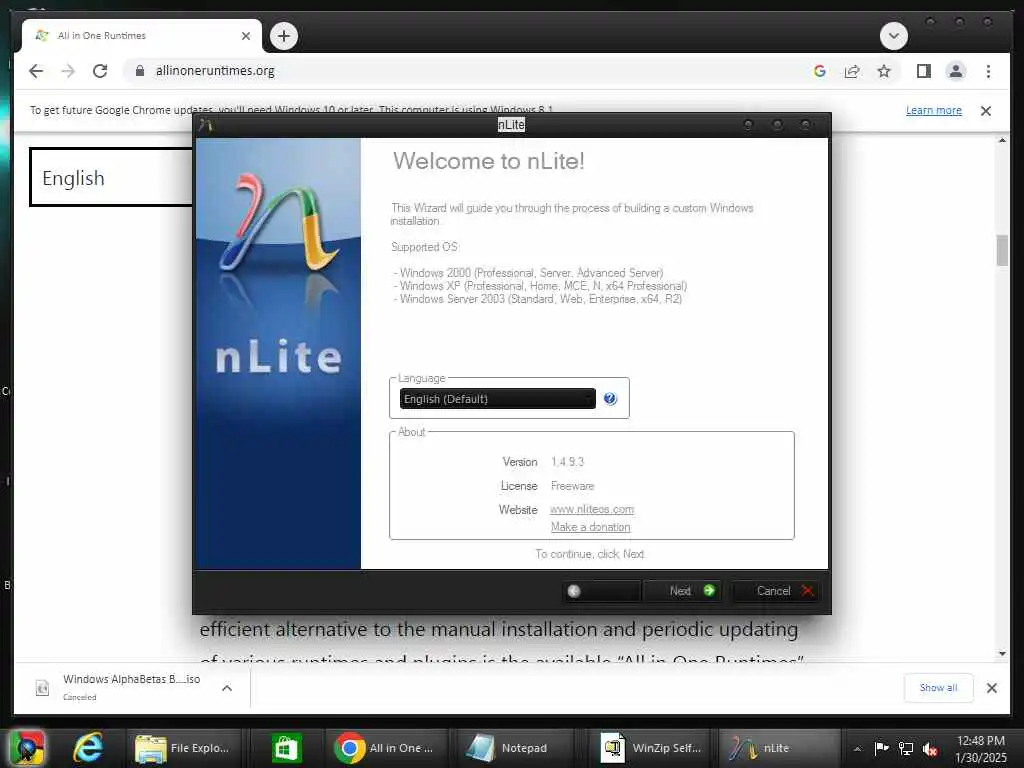Open the www.nliteos.com website link

(592, 509)
